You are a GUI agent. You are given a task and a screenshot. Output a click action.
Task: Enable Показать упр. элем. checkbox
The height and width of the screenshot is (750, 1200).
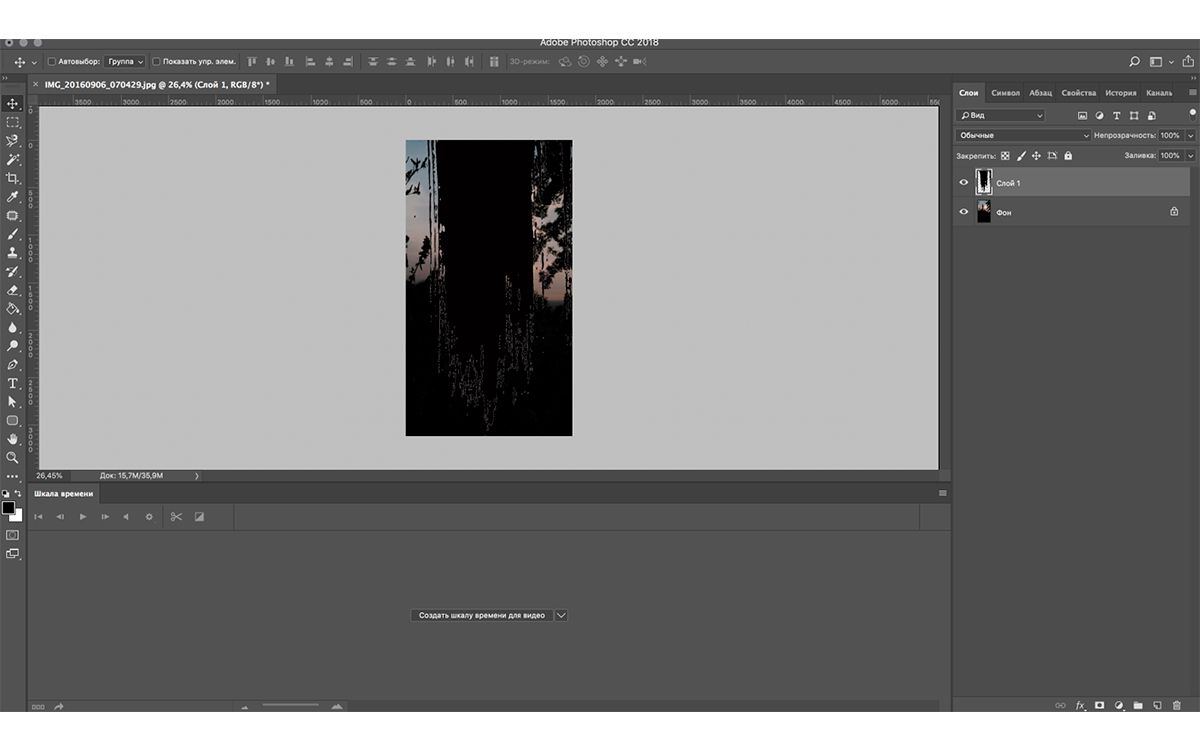coord(156,62)
